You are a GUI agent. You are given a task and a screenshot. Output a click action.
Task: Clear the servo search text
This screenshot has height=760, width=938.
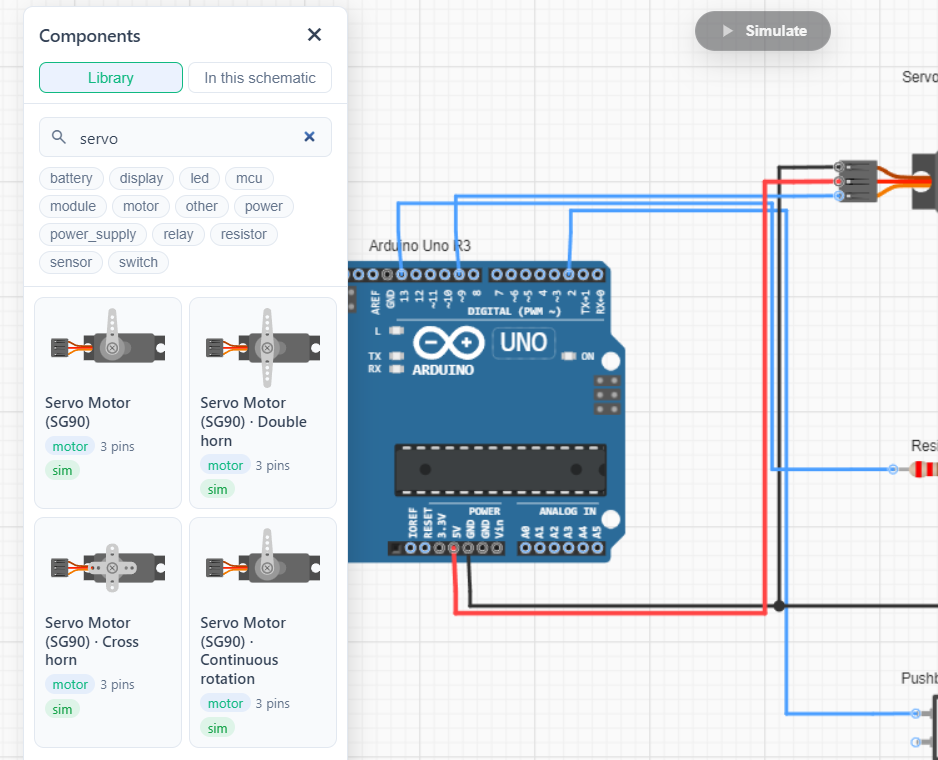(x=309, y=137)
